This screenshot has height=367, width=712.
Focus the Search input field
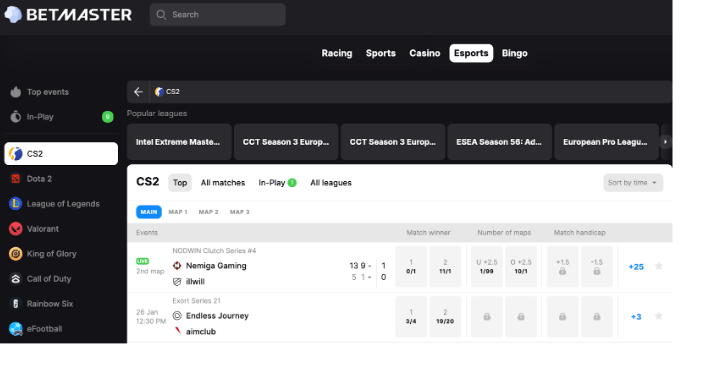pos(218,15)
